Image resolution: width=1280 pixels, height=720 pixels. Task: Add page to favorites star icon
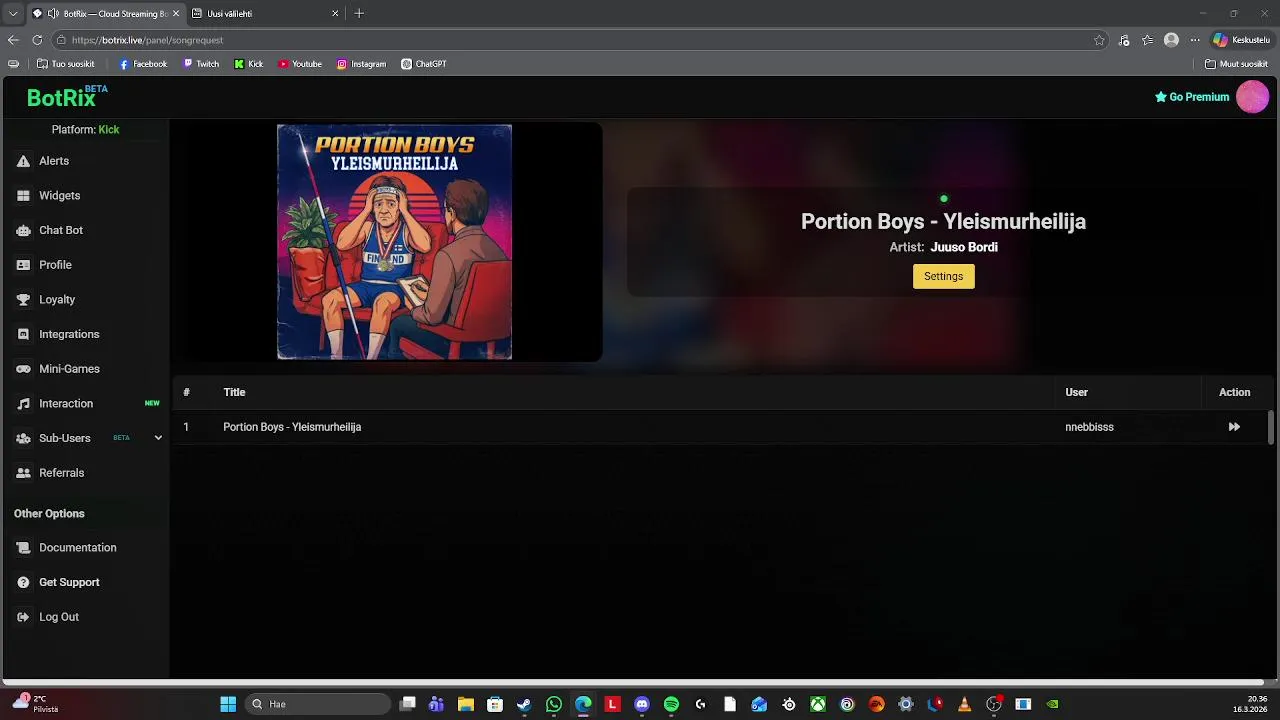pos(1099,40)
